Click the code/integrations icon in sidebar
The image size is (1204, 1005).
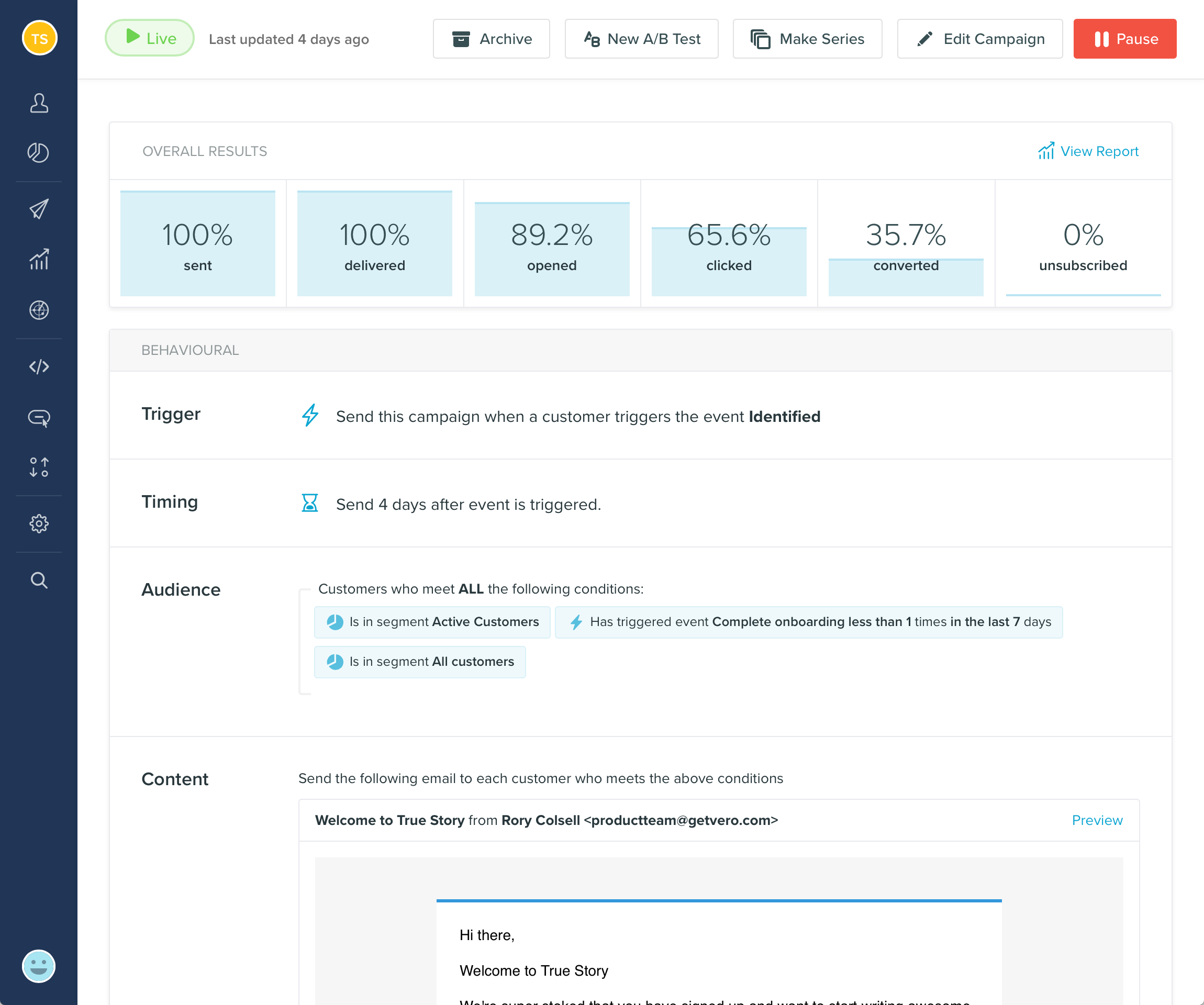(x=38, y=366)
